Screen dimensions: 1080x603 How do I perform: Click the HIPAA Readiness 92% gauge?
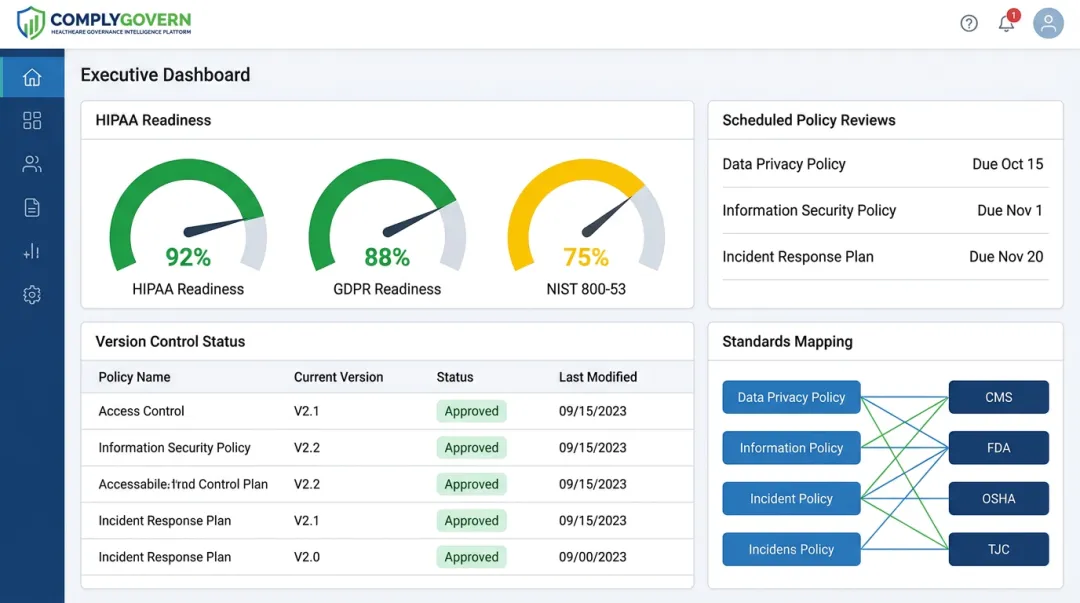coord(188,215)
